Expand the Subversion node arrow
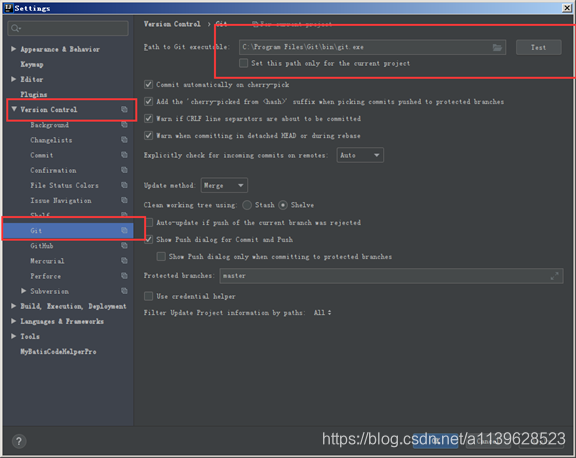The height and width of the screenshot is (458, 576). 24,291
